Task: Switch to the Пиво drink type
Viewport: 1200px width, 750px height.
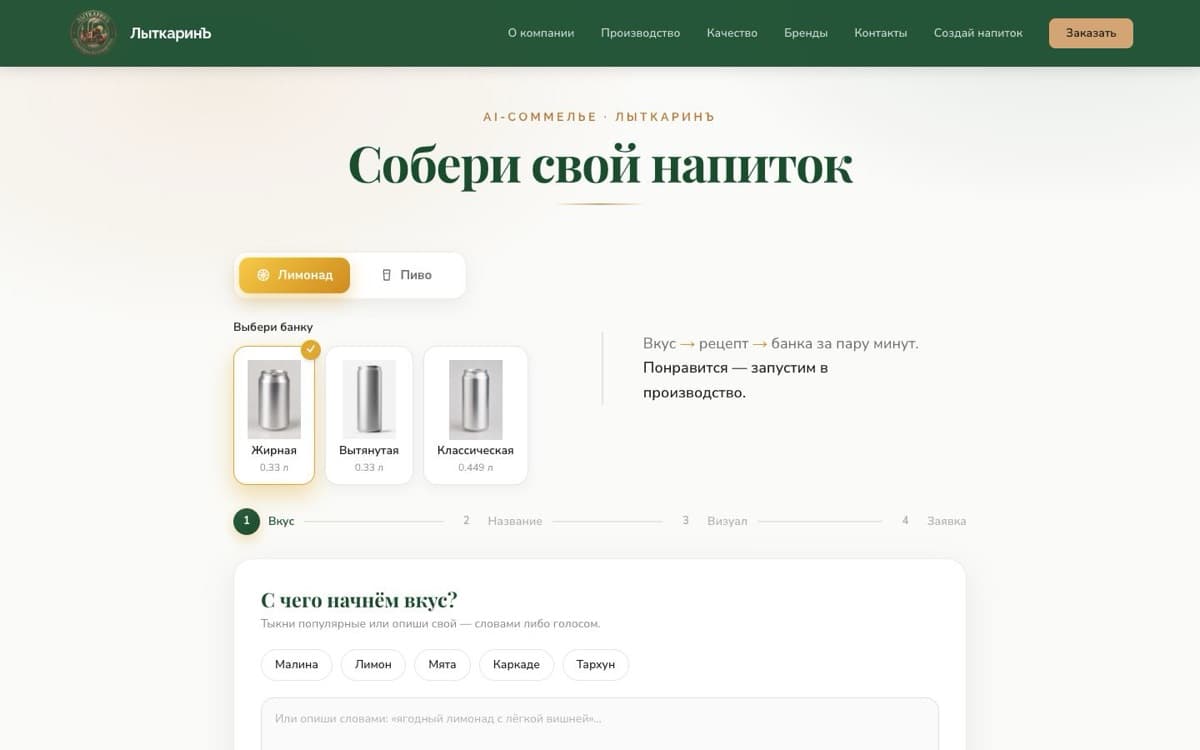Action: 407,275
